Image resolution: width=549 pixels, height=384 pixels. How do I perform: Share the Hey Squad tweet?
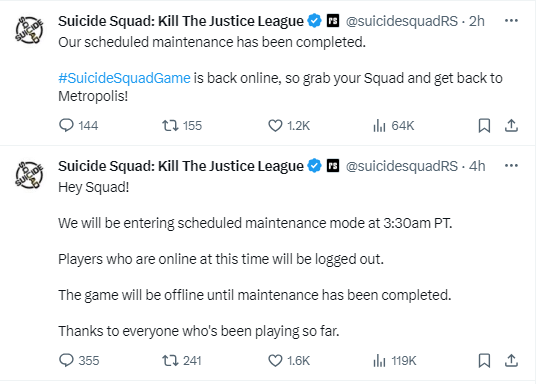[511, 360]
